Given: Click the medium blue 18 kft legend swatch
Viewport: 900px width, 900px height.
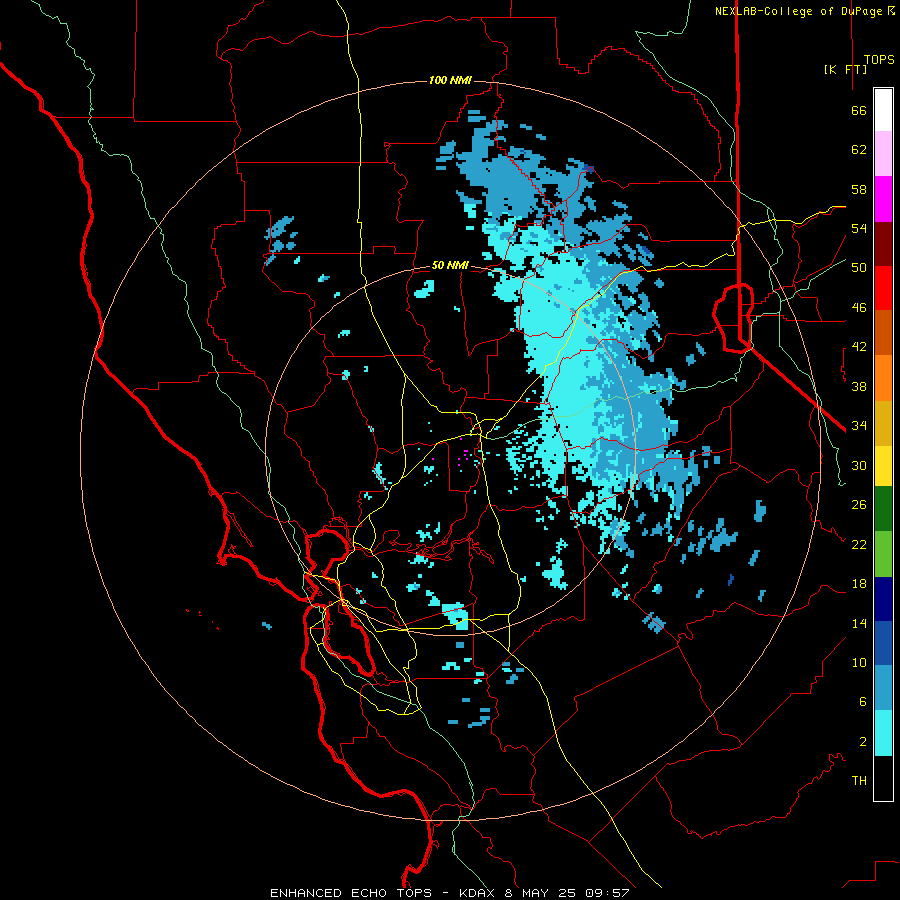Looking at the screenshot, I should point(883,643).
